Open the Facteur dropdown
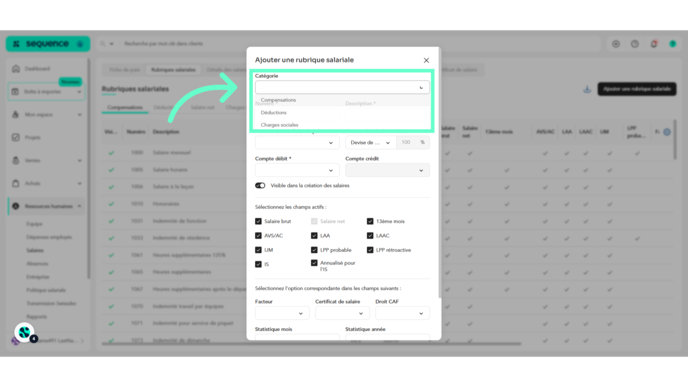The image size is (688, 387). [x=282, y=313]
